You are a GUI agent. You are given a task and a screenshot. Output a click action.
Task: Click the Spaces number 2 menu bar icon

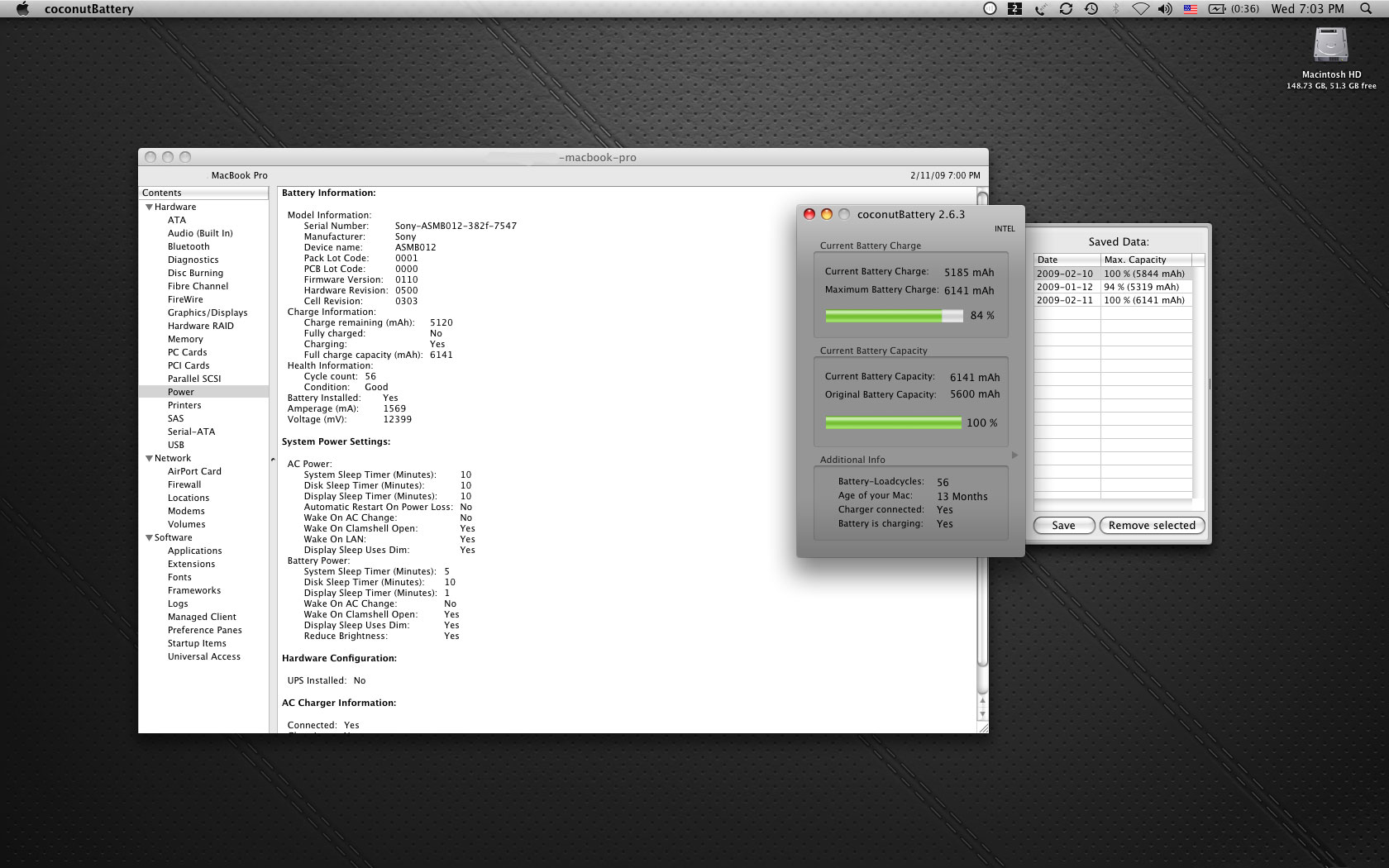1015,9
